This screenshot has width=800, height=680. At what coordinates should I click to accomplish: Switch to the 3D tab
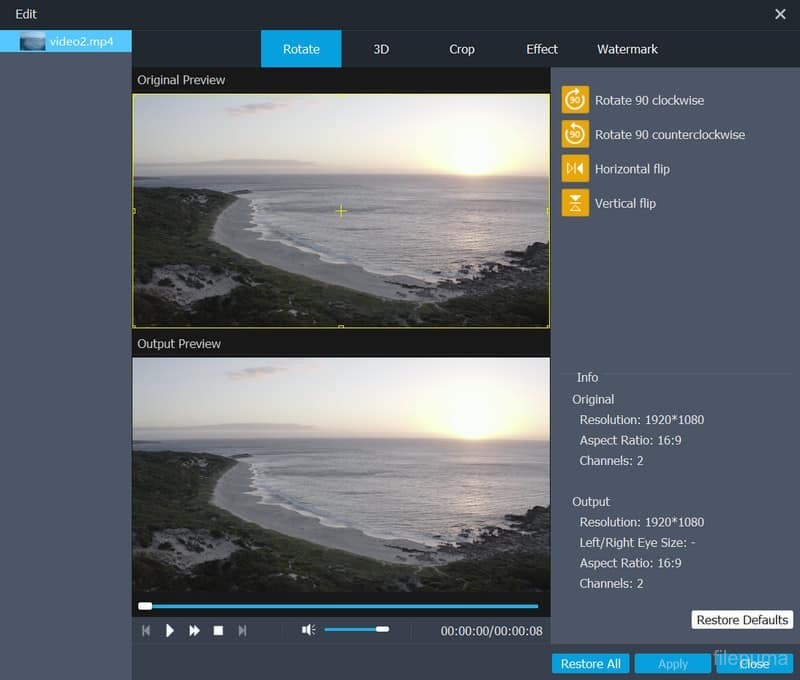[381, 49]
